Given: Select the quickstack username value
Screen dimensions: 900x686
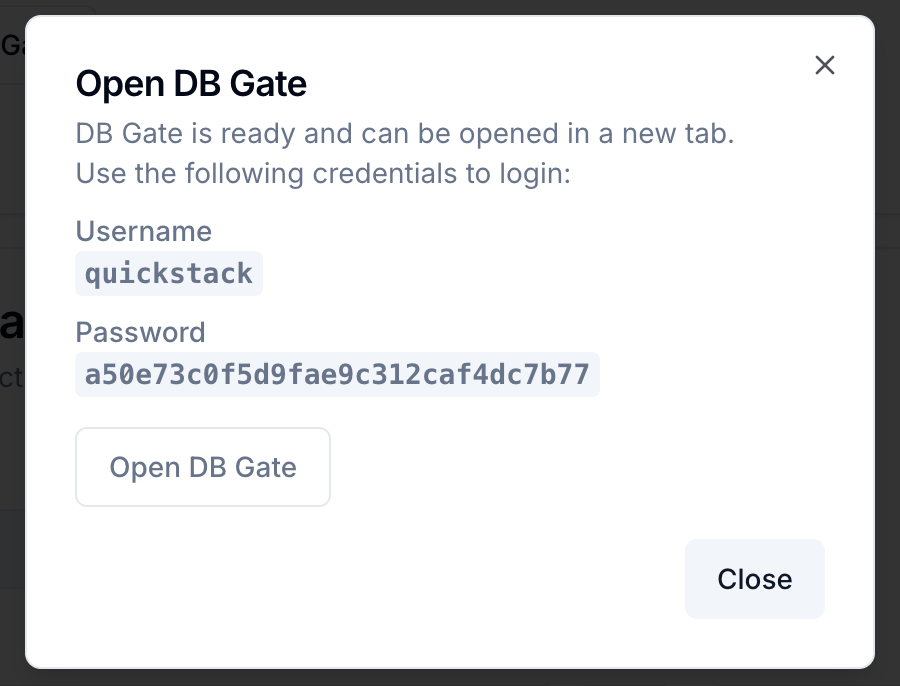Looking at the screenshot, I should point(169,274).
